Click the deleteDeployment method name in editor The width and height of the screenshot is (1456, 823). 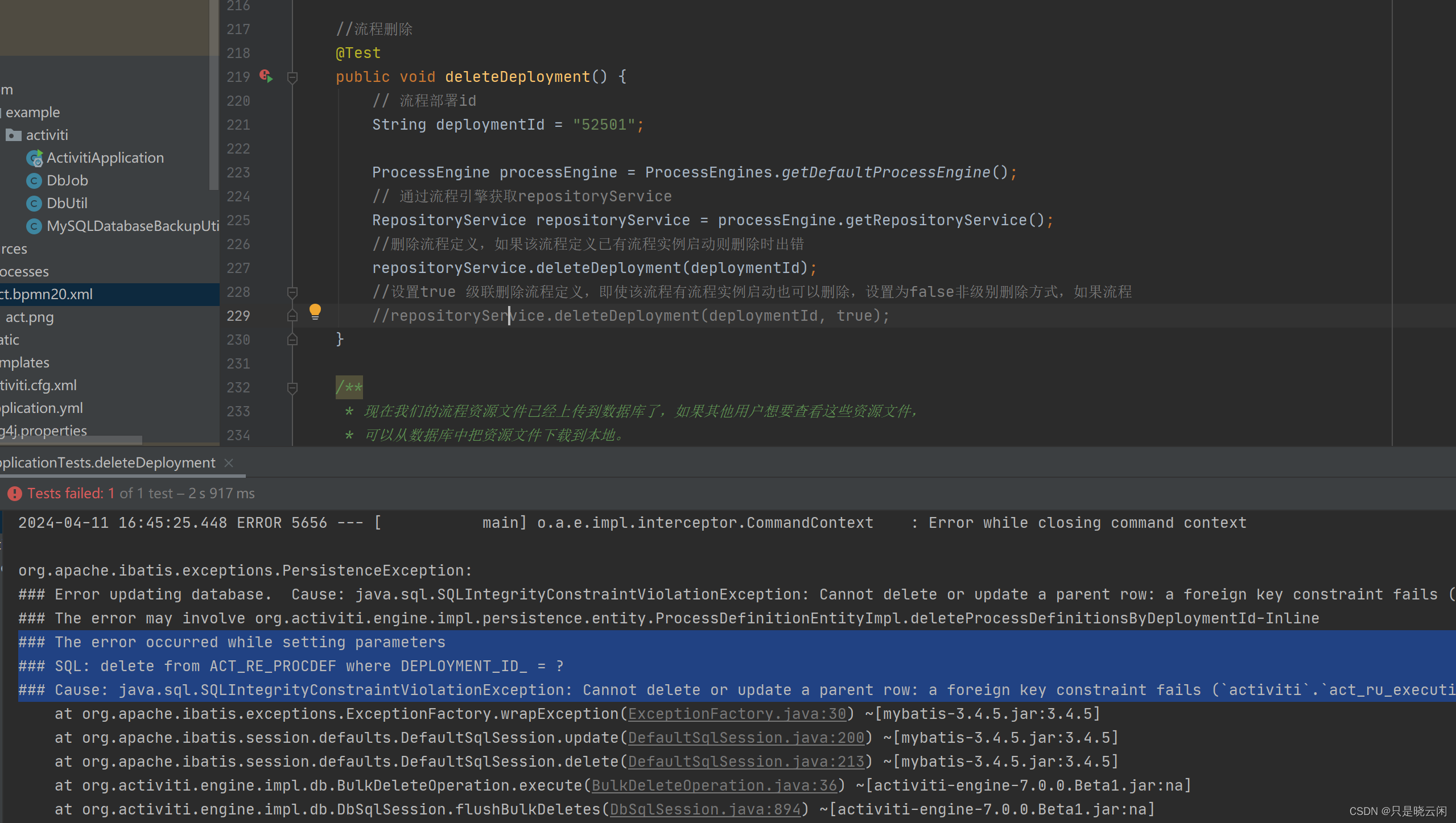pyautogui.click(x=517, y=77)
